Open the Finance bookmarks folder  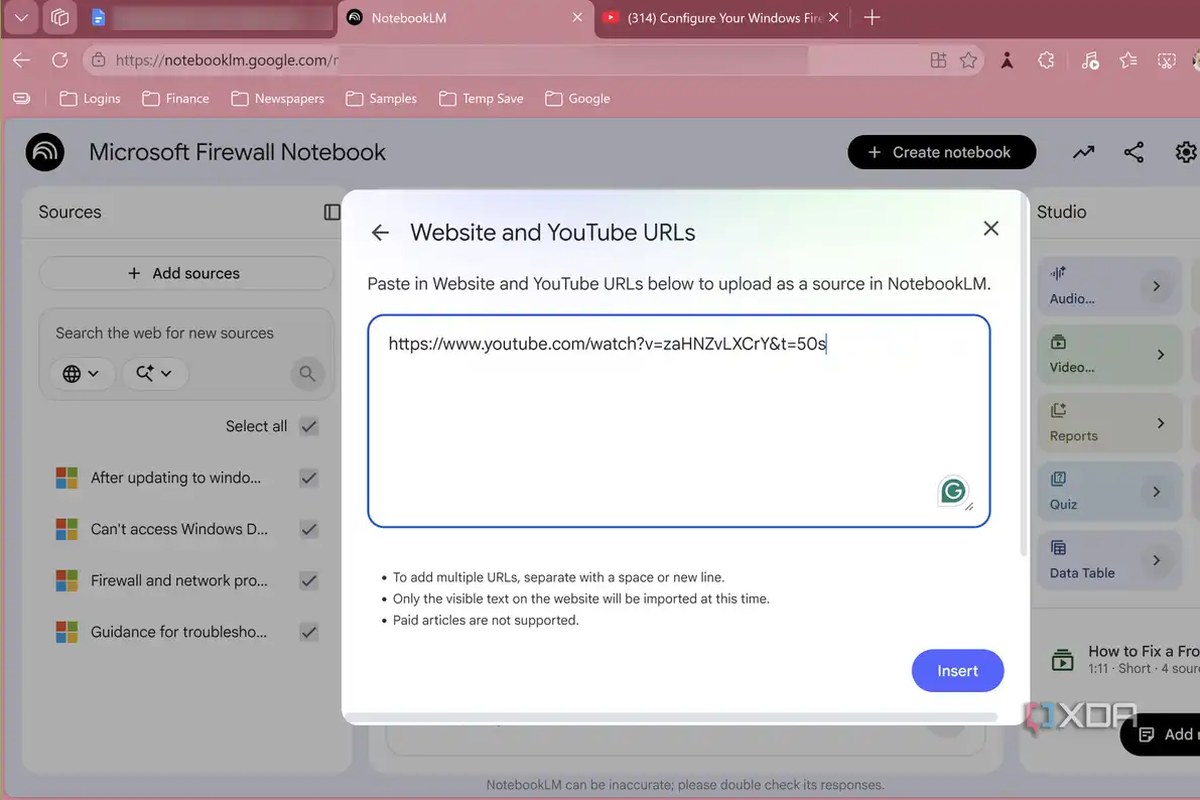point(176,98)
